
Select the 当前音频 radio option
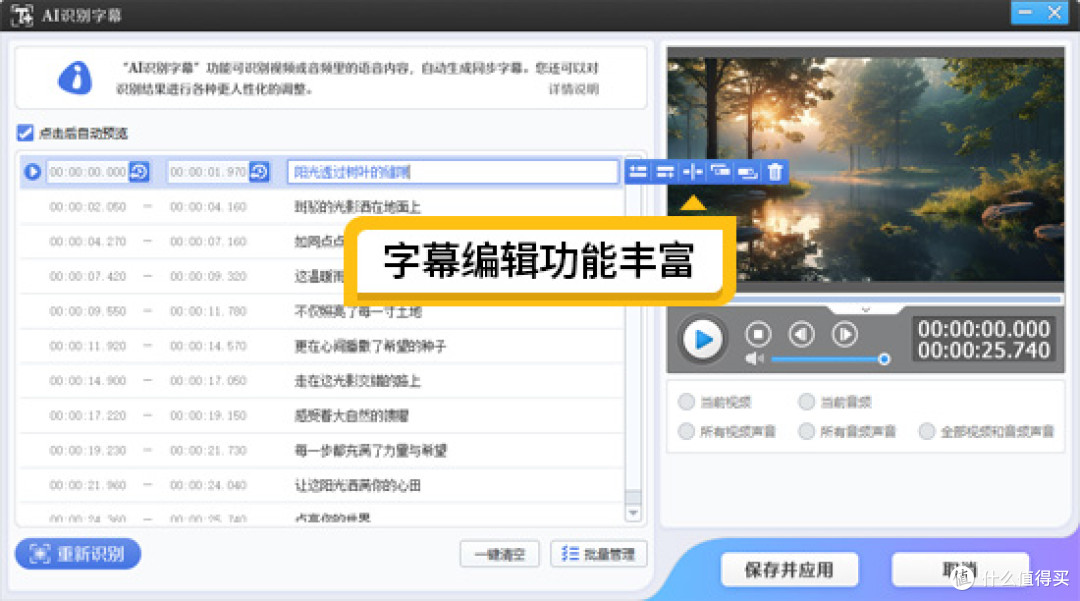pyautogui.click(x=807, y=402)
